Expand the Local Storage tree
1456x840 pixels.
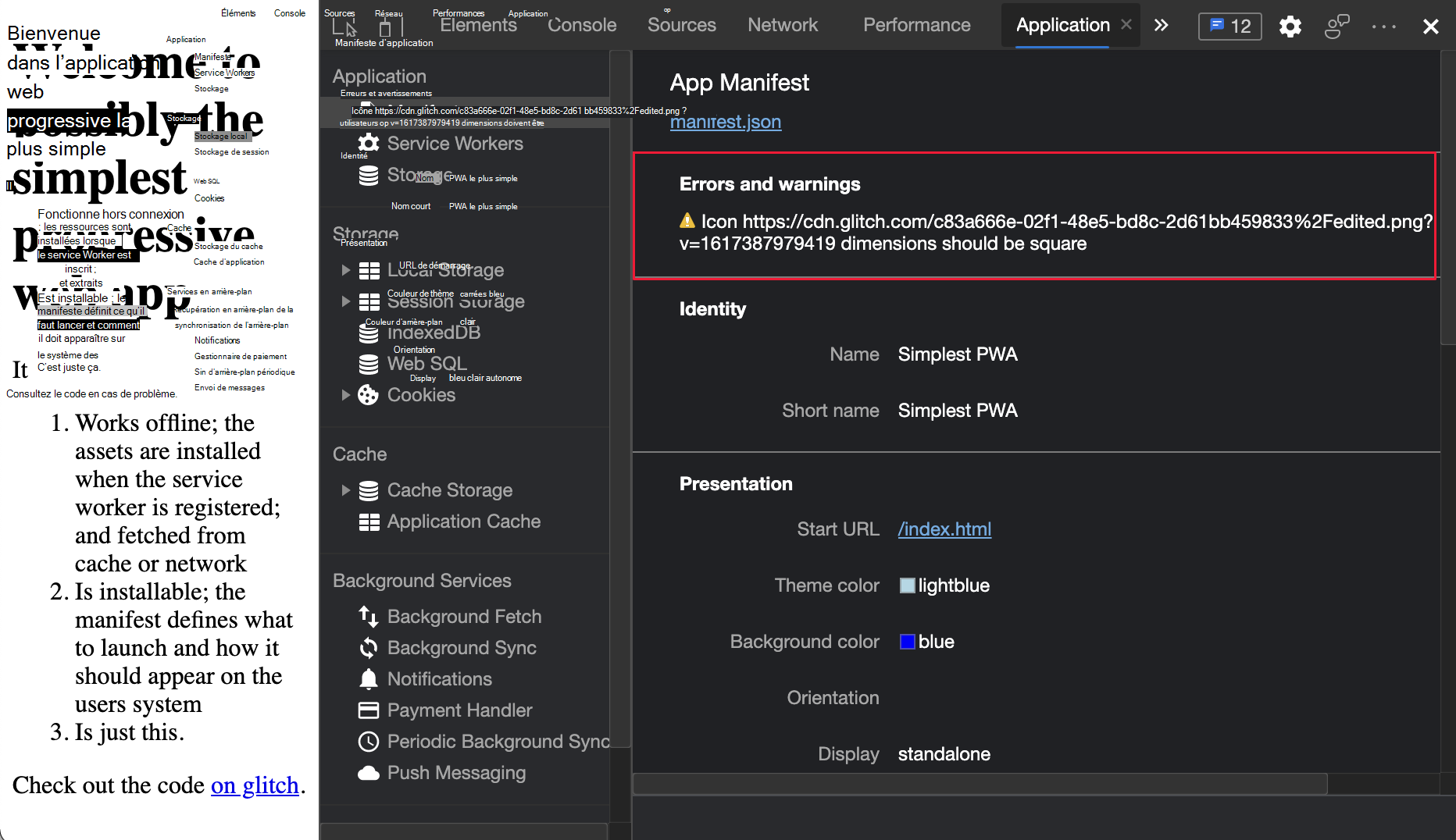[x=345, y=270]
